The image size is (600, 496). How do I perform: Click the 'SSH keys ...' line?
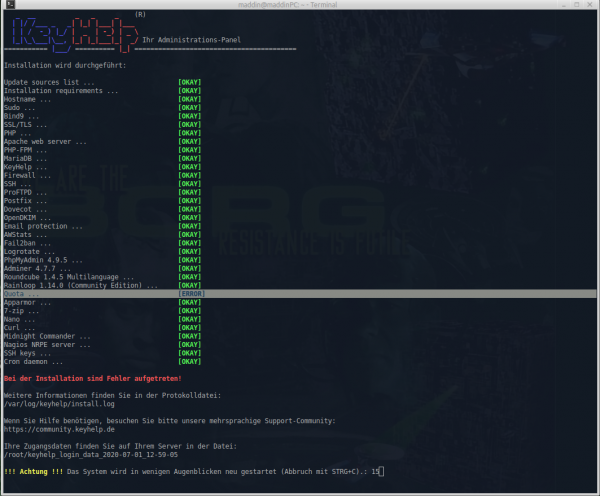click(27, 353)
